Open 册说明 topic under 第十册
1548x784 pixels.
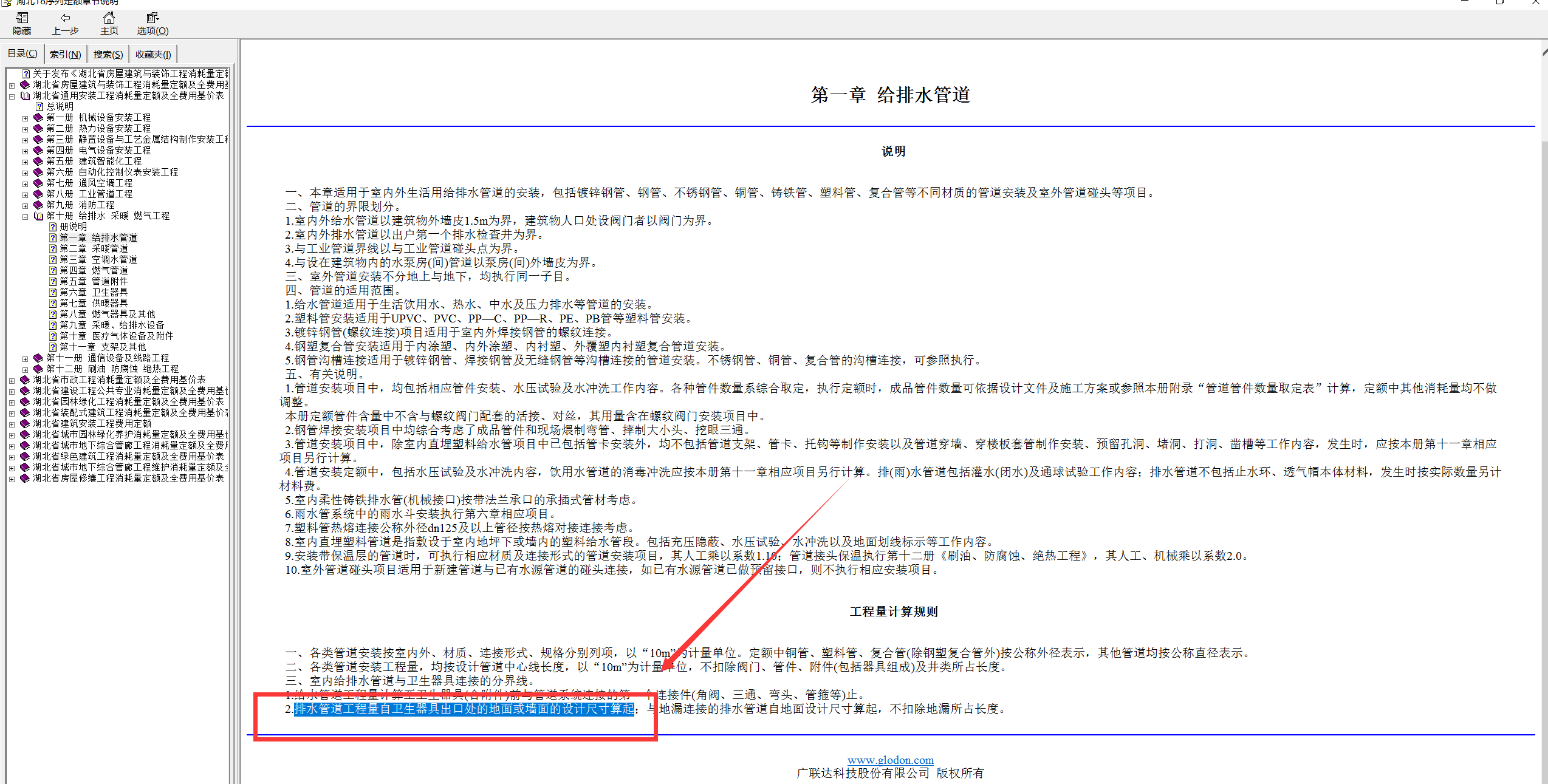[73, 227]
